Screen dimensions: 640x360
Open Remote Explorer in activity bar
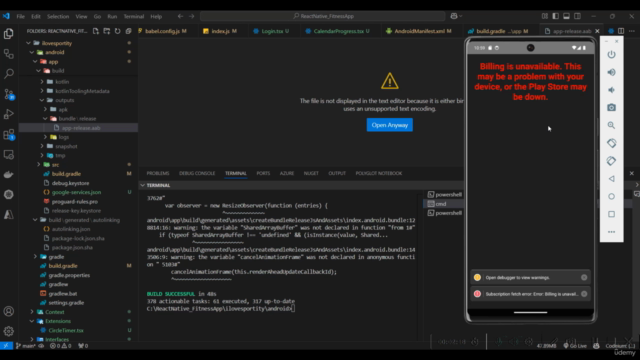click(x=9, y=155)
